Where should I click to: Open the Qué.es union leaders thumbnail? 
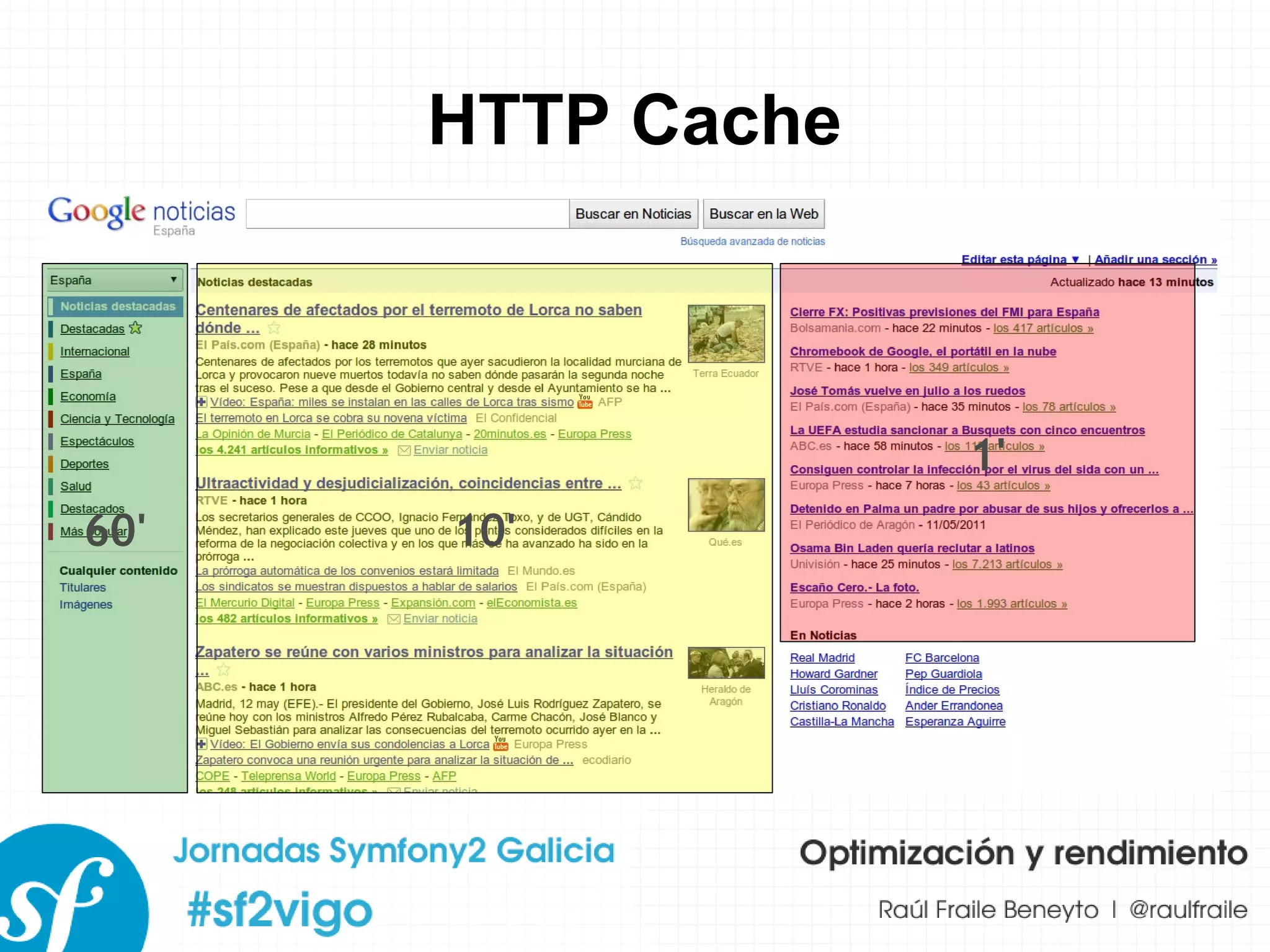point(726,505)
